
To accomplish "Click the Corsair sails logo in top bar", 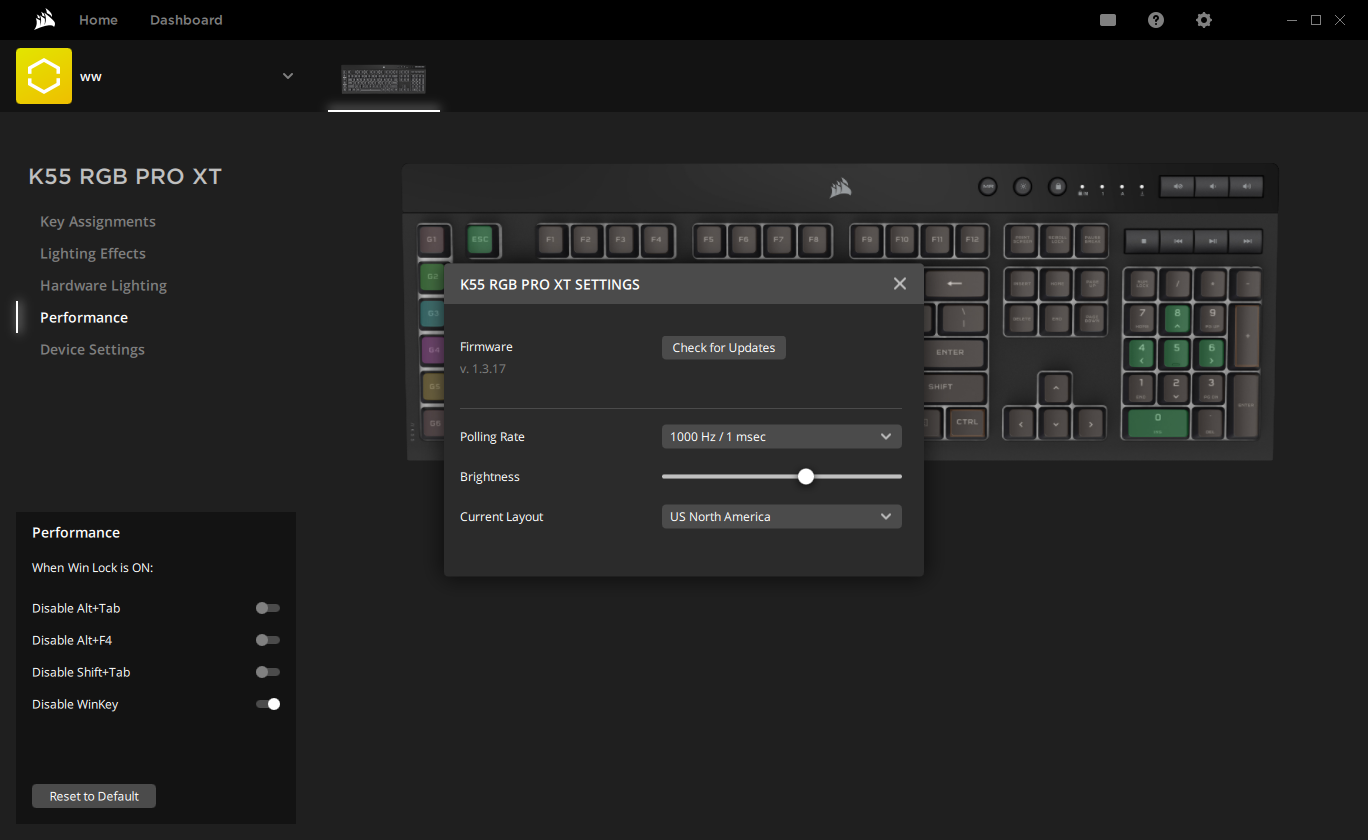I will [44, 20].
